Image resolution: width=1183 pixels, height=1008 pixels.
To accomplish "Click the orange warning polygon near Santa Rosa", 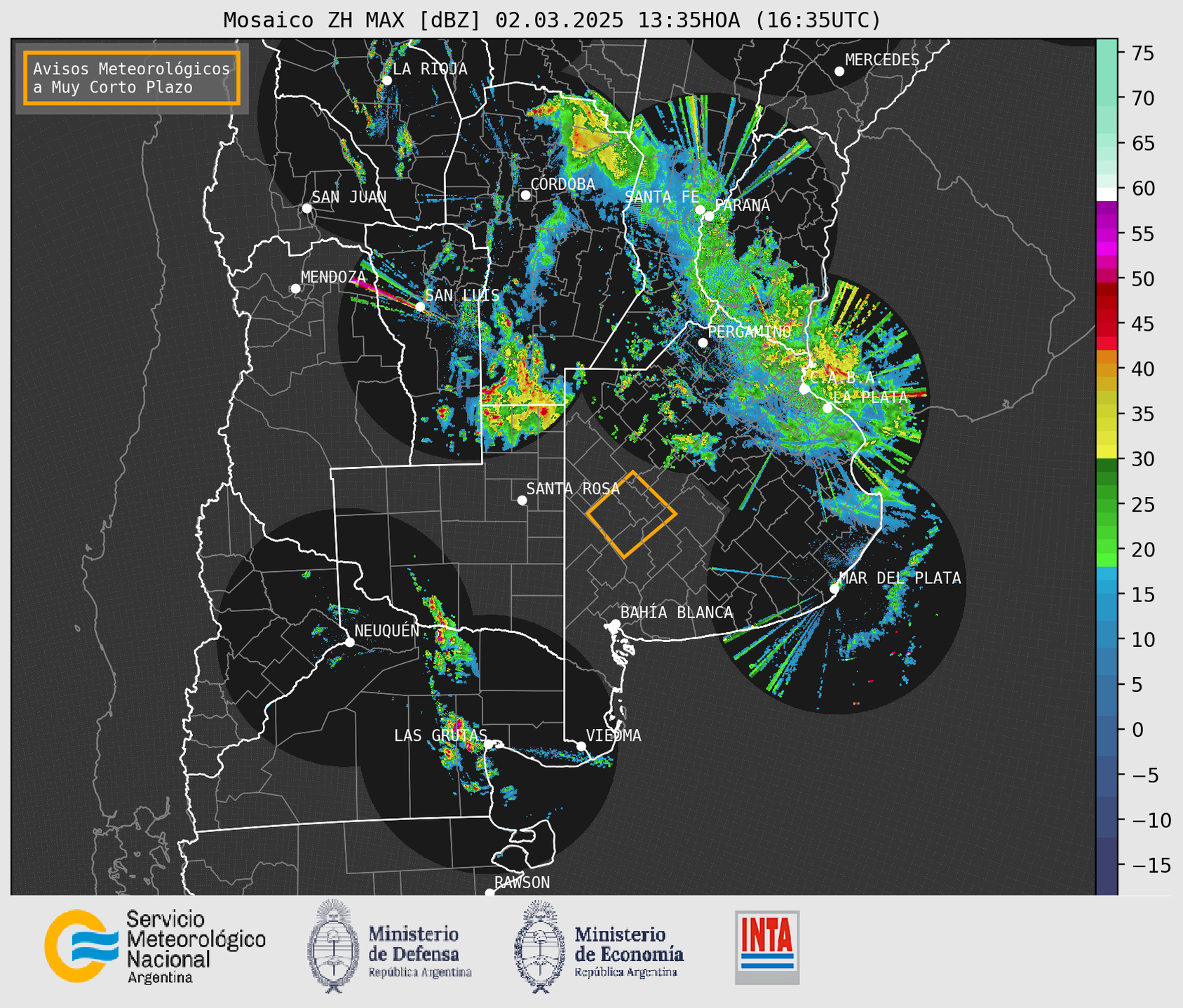I will tap(631, 515).
